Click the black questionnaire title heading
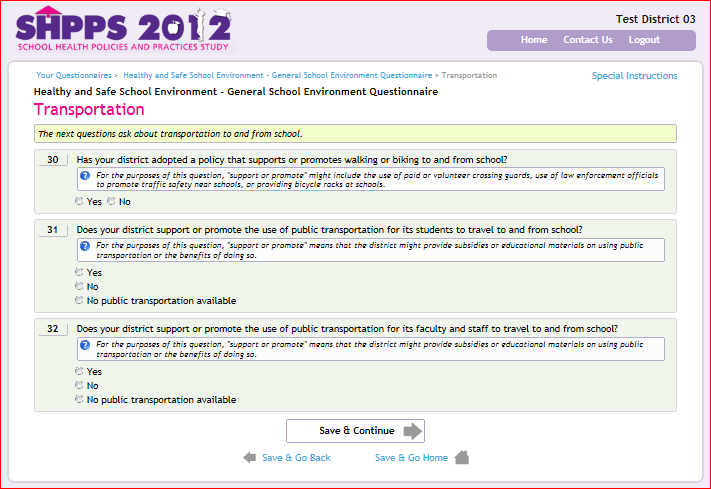Screen dimensions: 711x489 point(236,92)
